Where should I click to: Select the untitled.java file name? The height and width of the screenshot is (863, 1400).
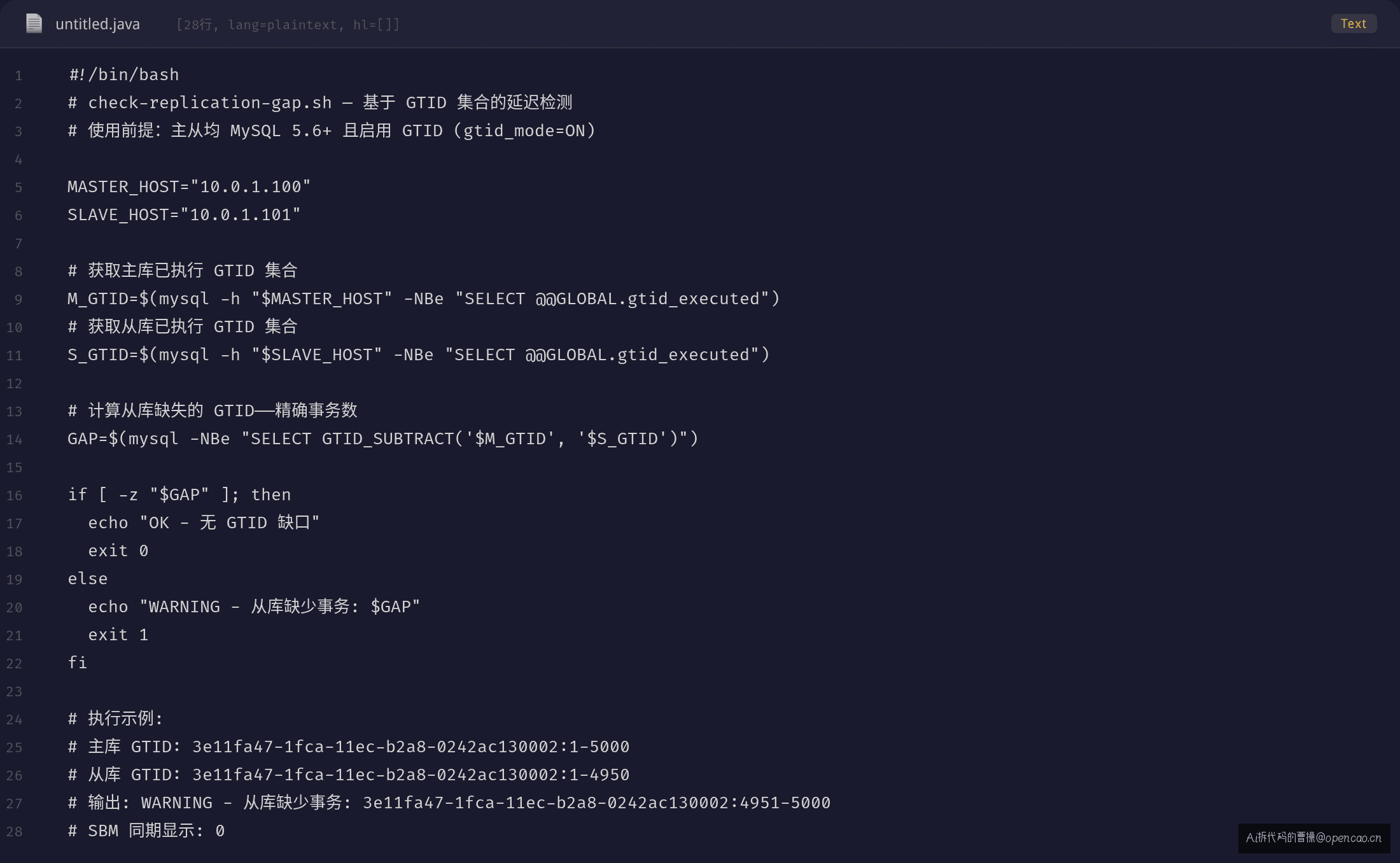(x=97, y=24)
